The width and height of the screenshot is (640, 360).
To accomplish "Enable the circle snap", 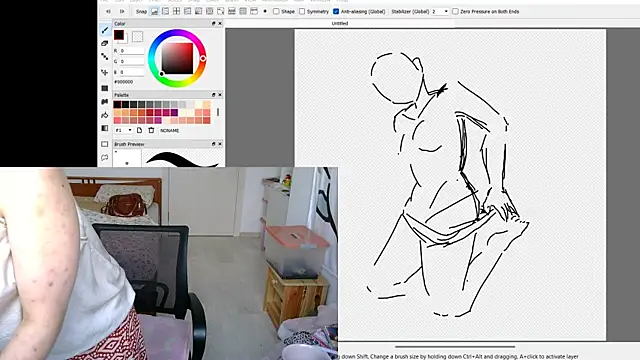I will click(x=210, y=11).
